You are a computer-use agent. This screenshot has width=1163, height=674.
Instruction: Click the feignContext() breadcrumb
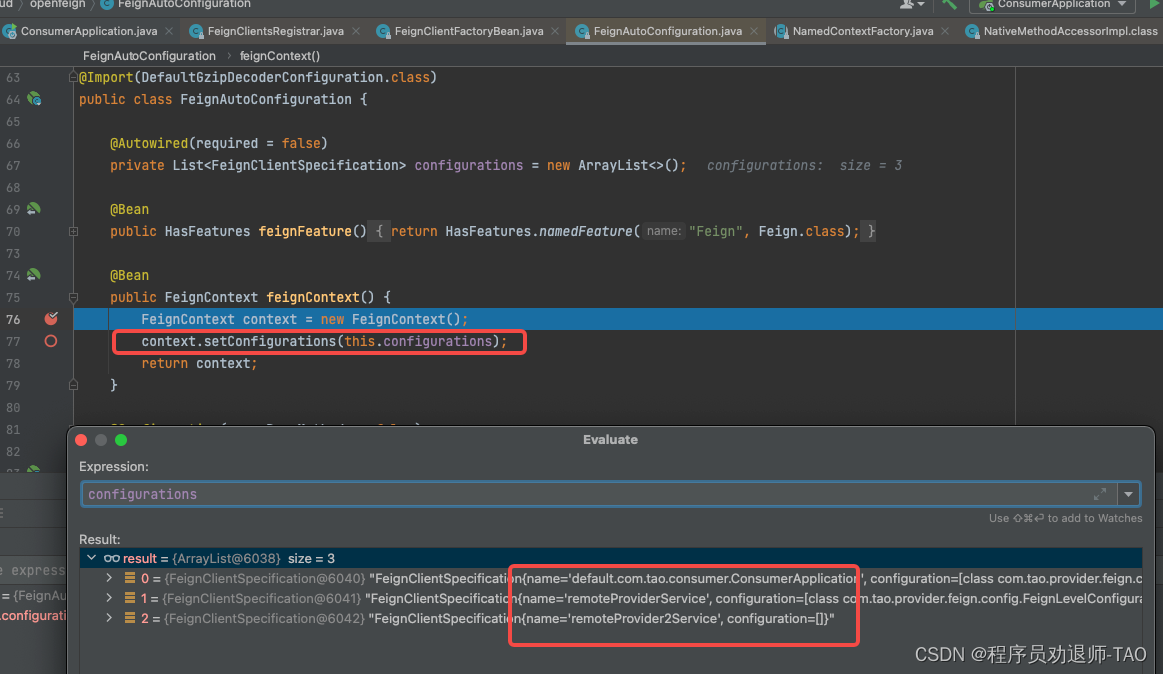280,56
